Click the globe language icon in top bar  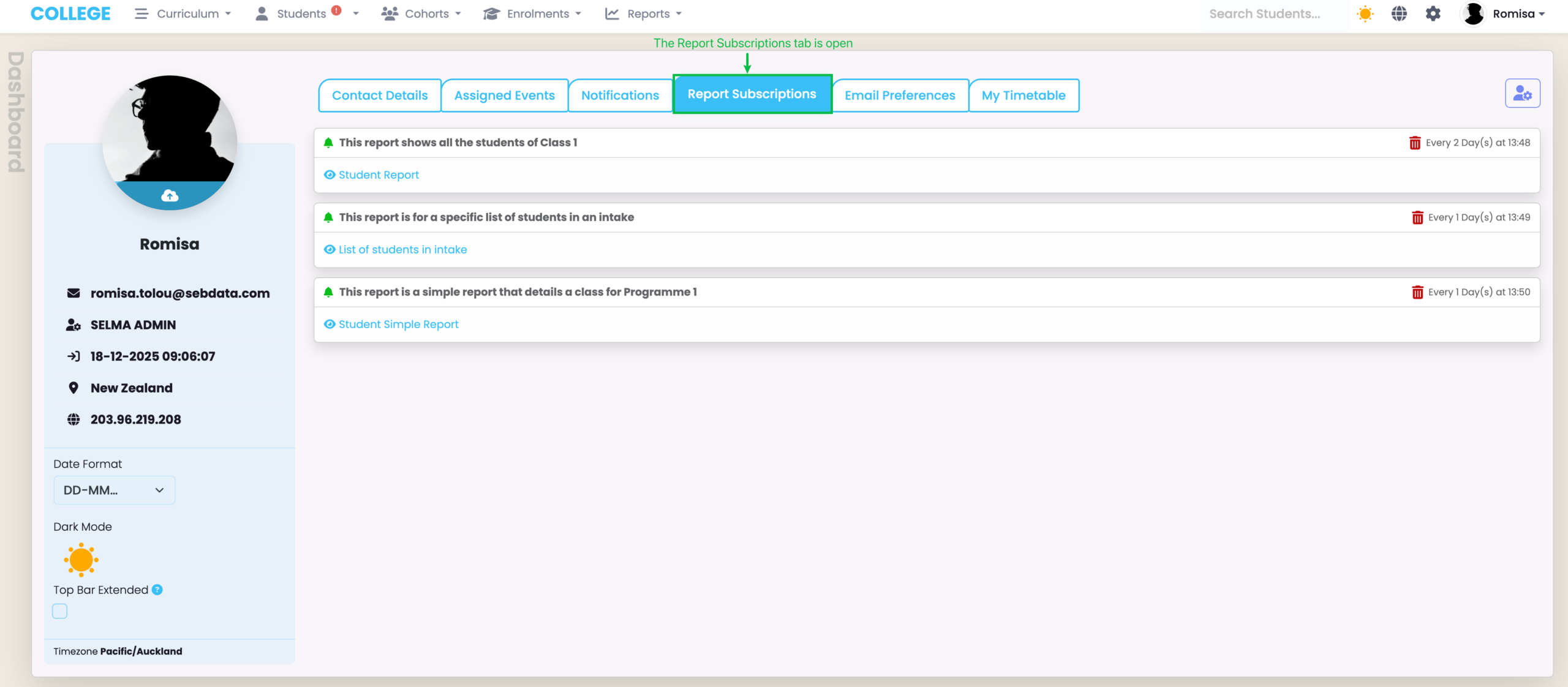pyautogui.click(x=1399, y=13)
